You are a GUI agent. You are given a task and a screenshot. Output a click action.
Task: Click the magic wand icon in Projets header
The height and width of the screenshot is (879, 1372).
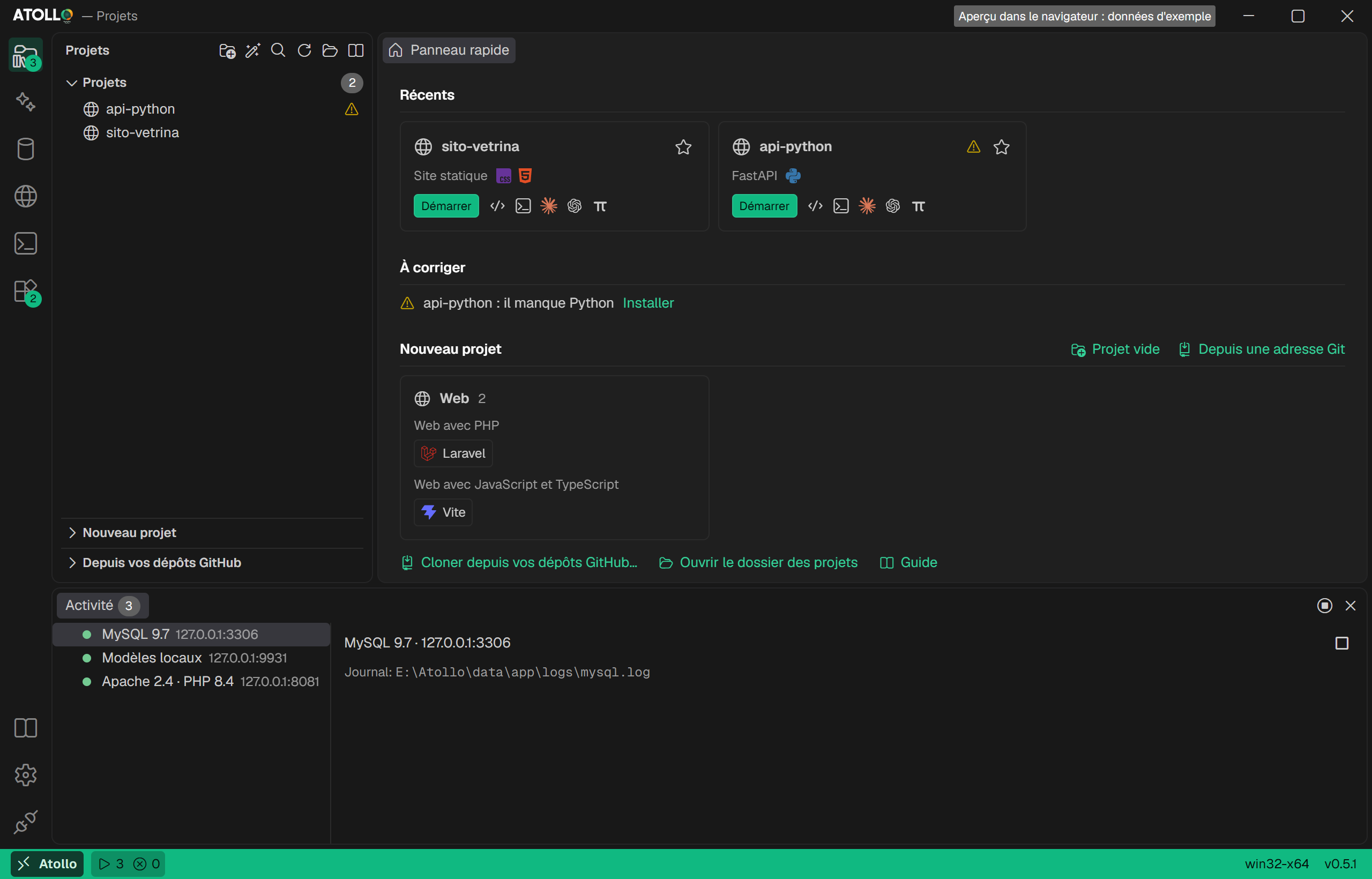(x=253, y=51)
